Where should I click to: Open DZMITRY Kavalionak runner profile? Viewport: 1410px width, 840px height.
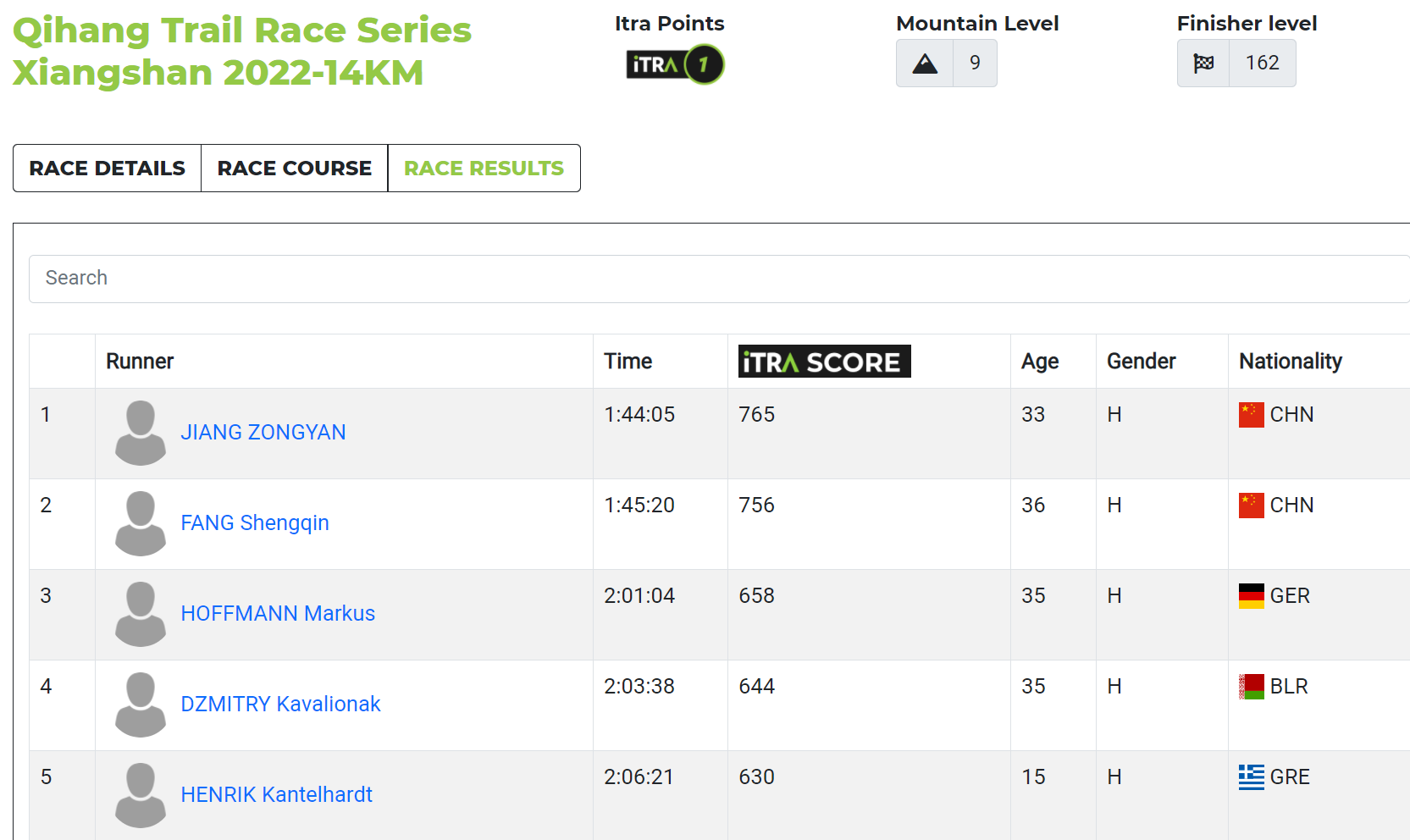(280, 705)
